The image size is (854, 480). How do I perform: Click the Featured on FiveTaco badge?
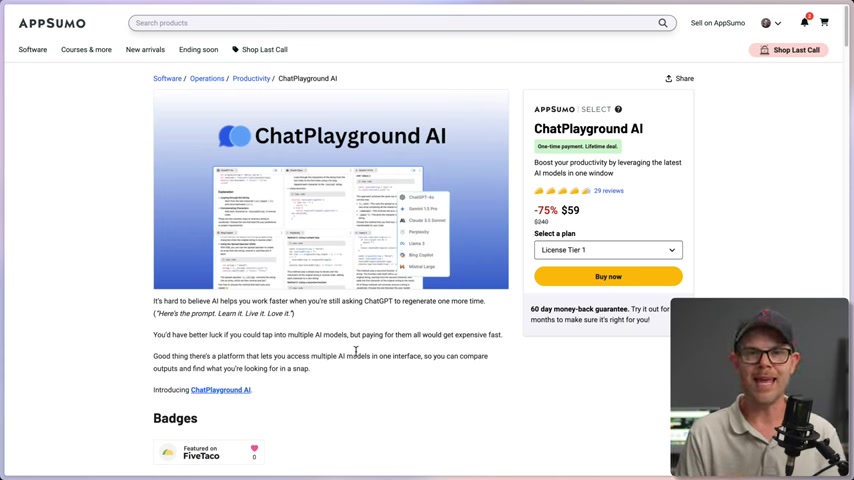click(x=209, y=452)
